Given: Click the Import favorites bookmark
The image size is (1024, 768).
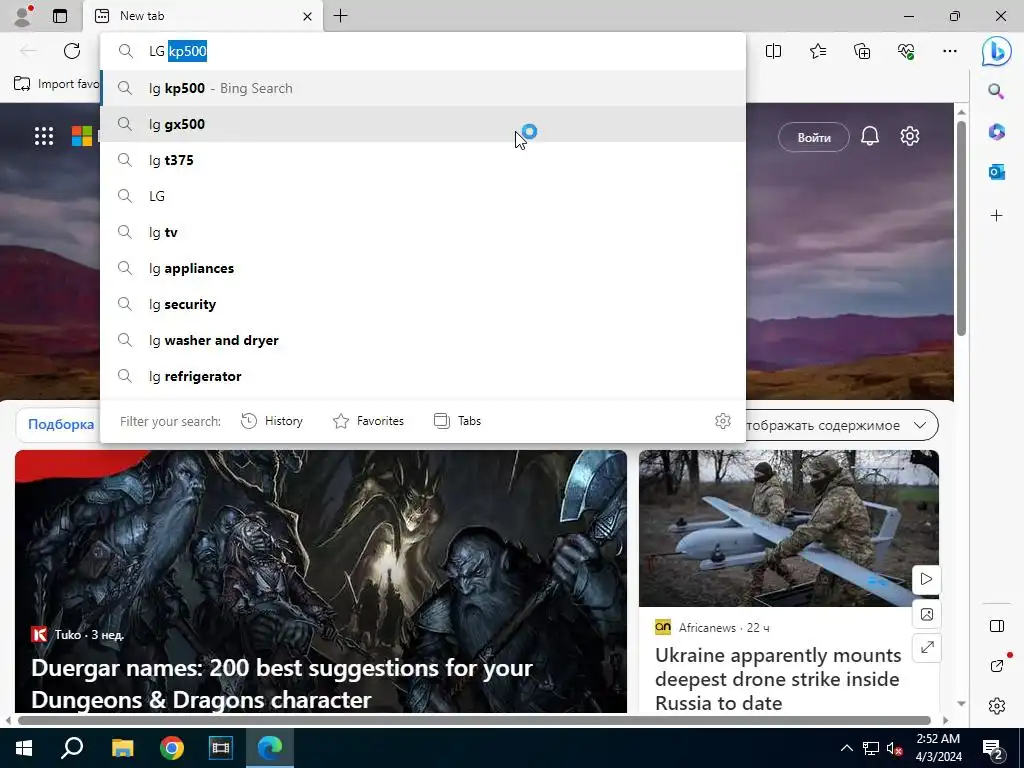Looking at the screenshot, I should click(x=57, y=84).
